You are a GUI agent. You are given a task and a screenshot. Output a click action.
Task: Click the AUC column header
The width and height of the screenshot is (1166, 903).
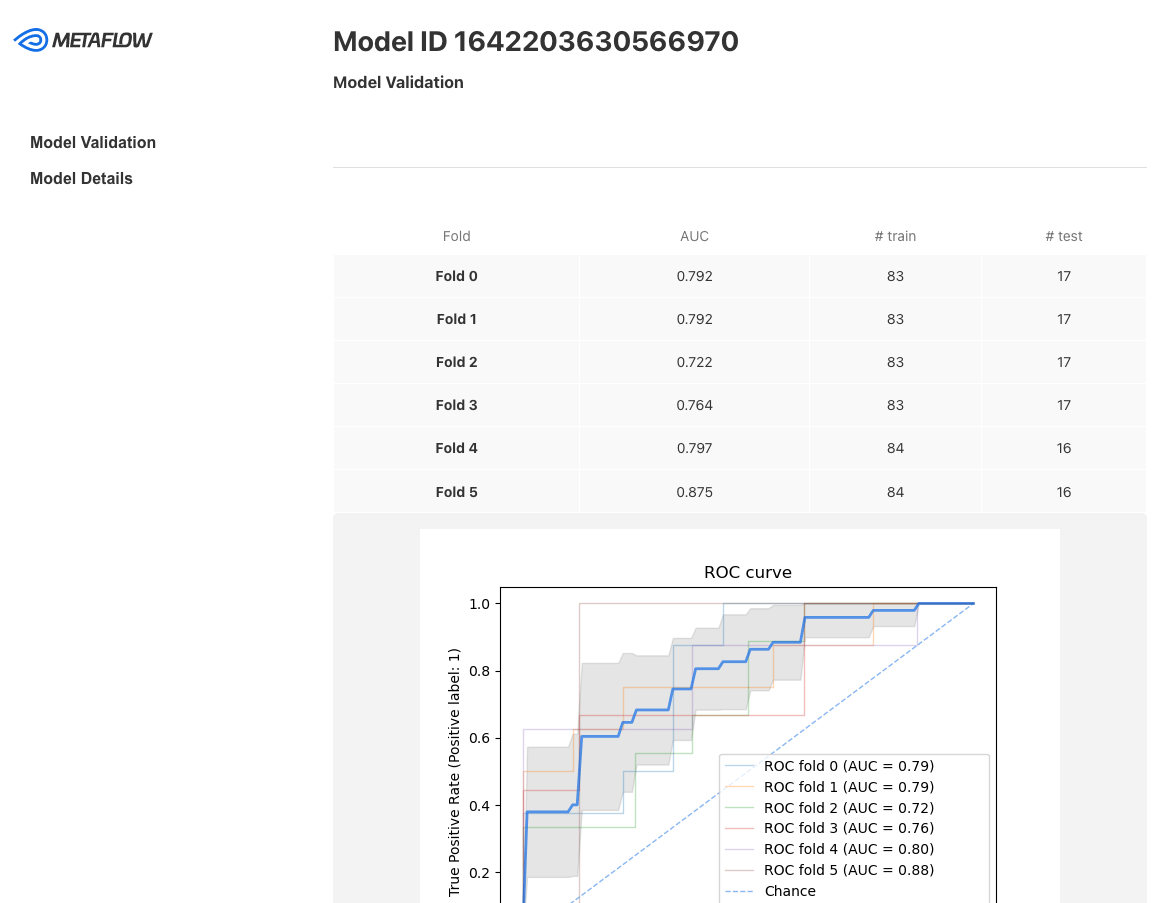[x=694, y=236]
